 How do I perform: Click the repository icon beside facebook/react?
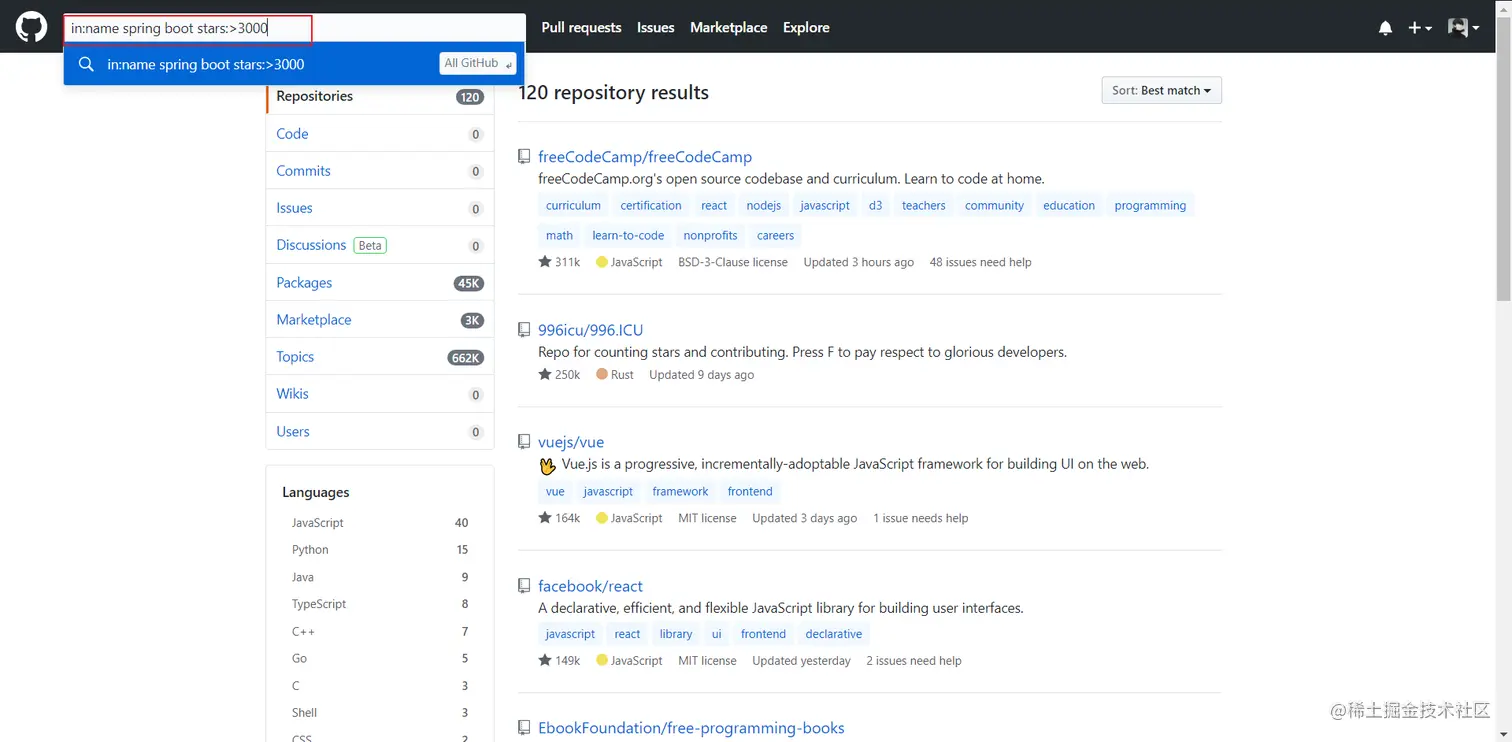(x=523, y=585)
